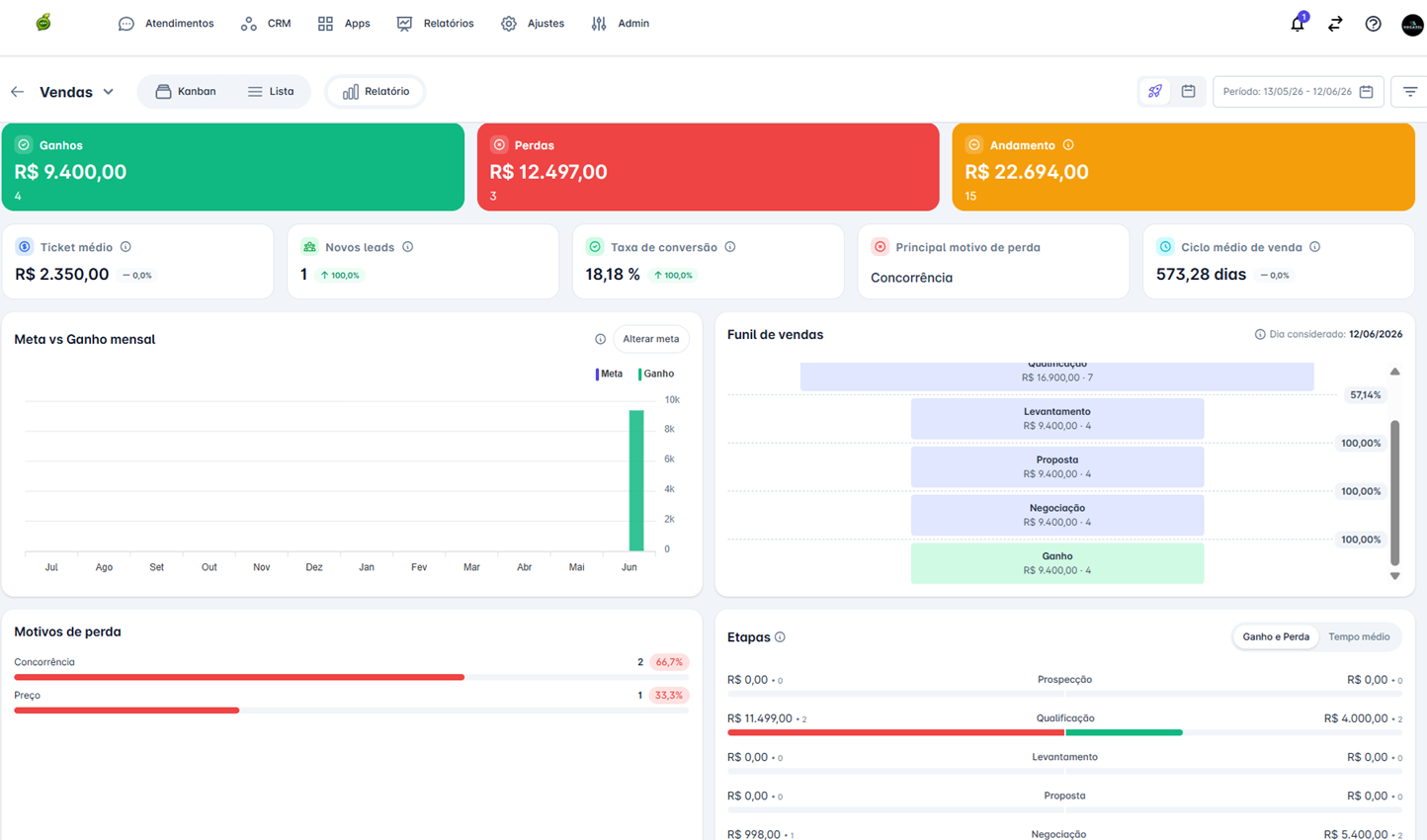The height and width of the screenshot is (840, 1427).
Task: Click the Negociação funnel stage
Action: (1057, 515)
